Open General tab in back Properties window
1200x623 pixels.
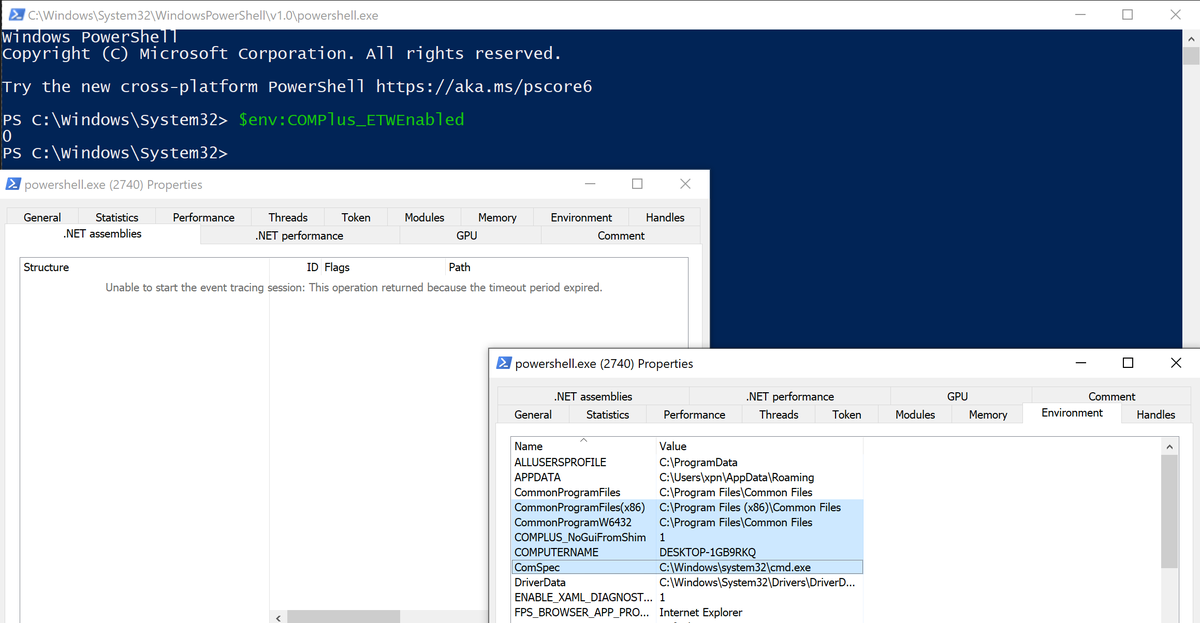click(42, 217)
